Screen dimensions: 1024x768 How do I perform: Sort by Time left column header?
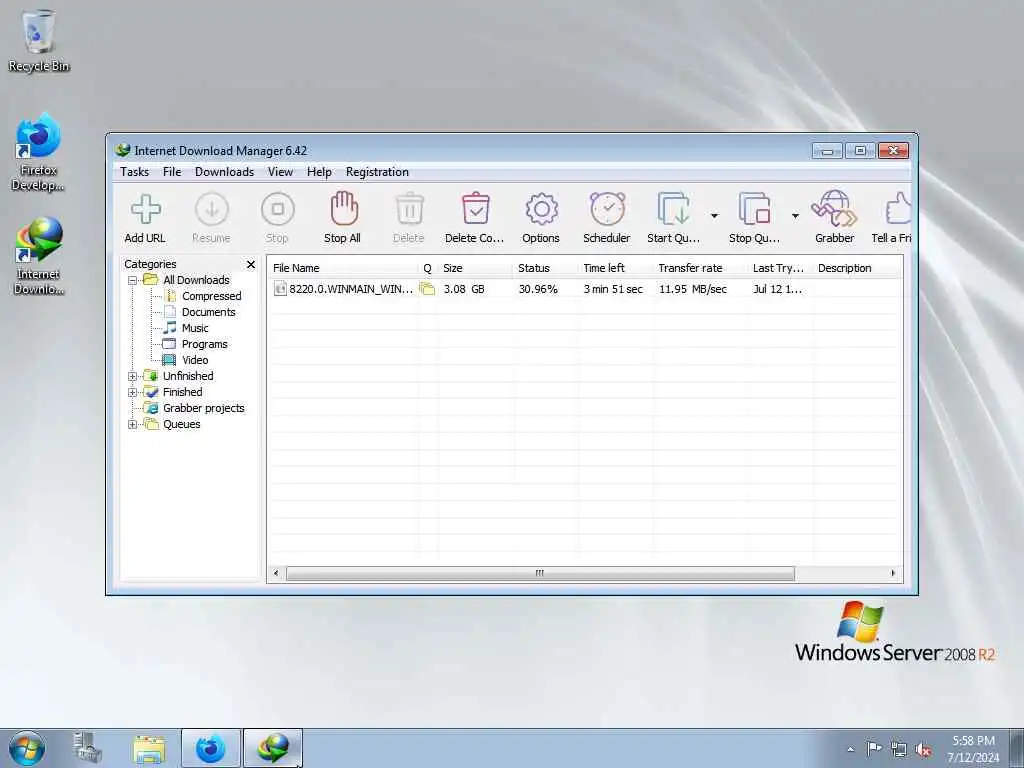615,268
